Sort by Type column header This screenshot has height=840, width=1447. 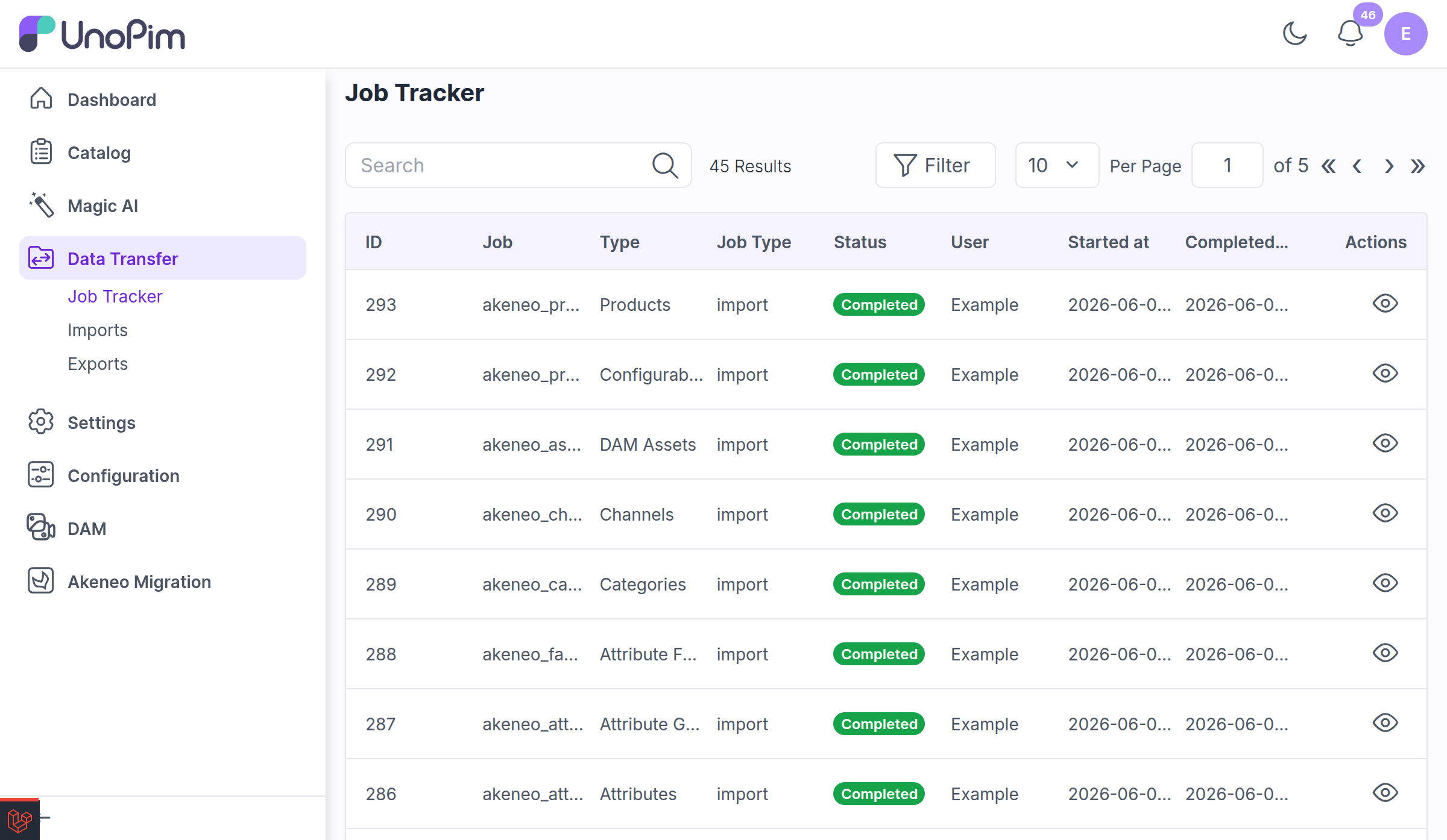(619, 242)
